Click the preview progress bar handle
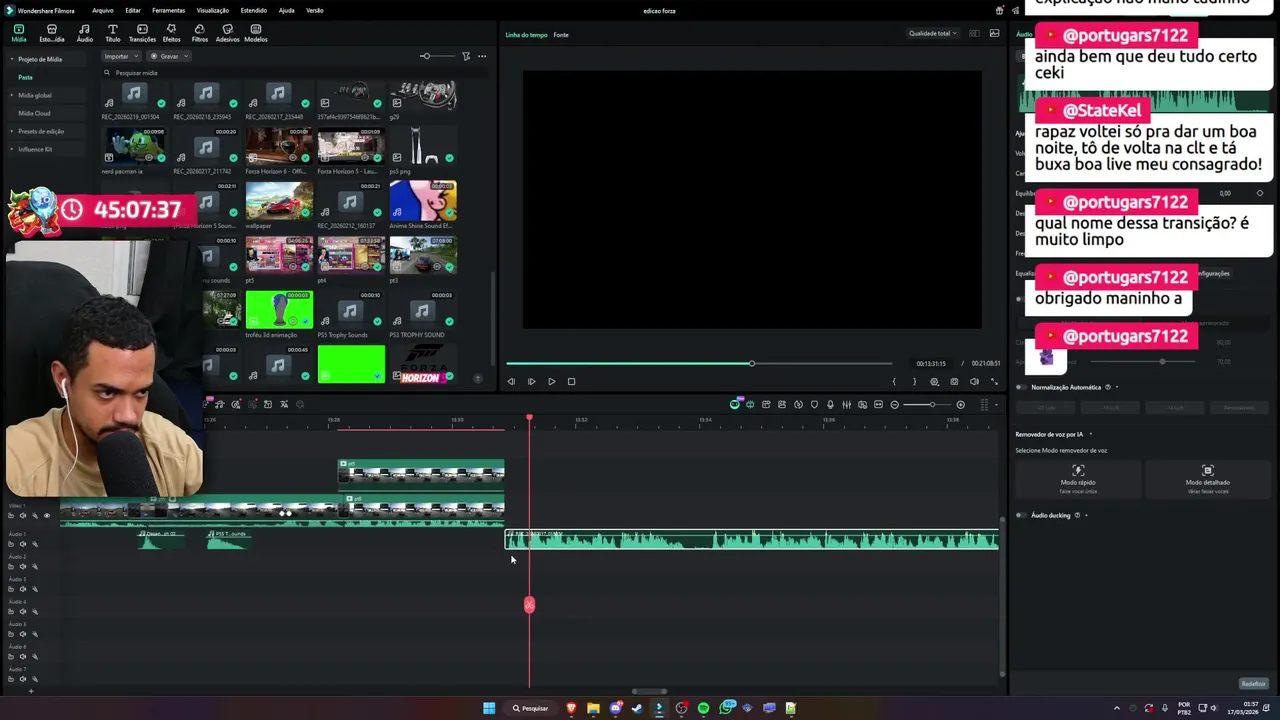The image size is (1280, 720). pyautogui.click(x=751, y=363)
